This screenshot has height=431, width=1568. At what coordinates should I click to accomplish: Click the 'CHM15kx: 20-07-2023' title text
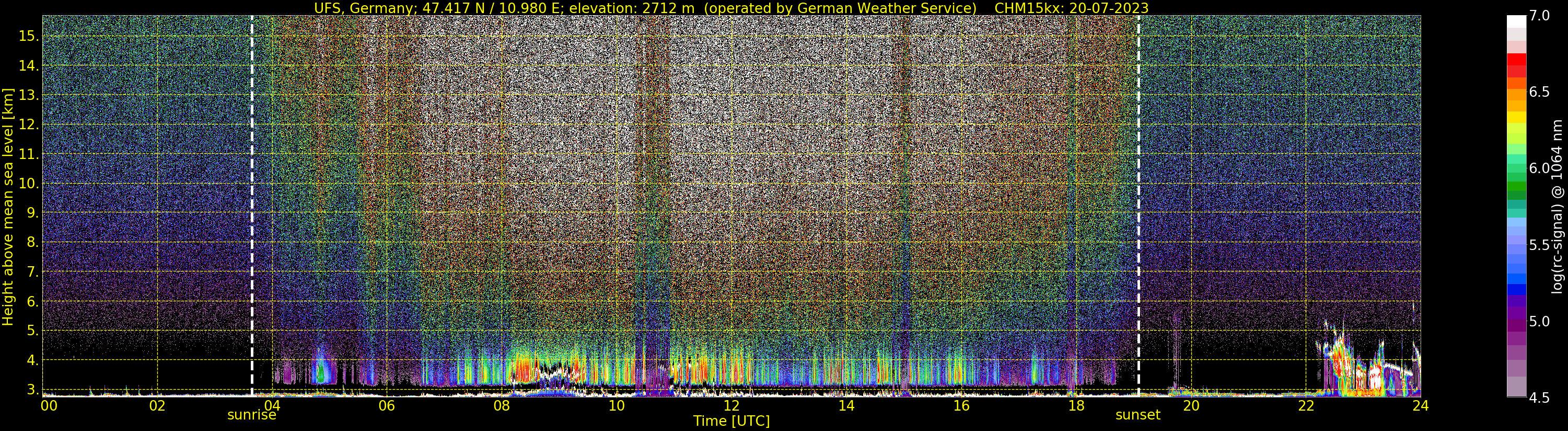pyautogui.click(x=1071, y=8)
